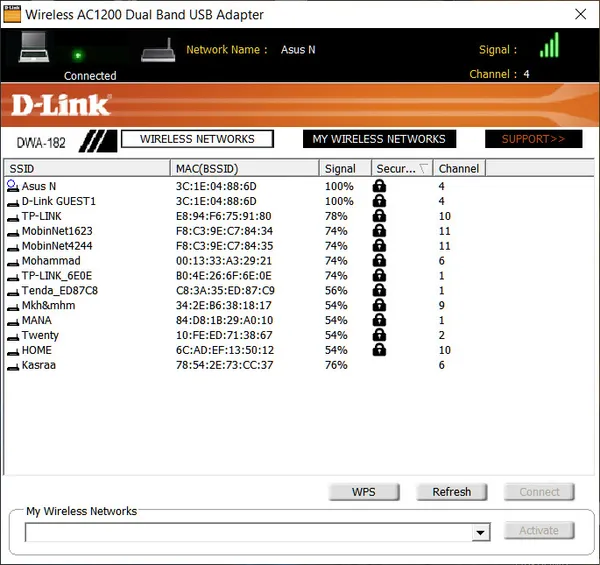Viewport: 600px width, 565px height.
Task: Sort by the Channel column header
Action: pyautogui.click(x=459, y=168)
